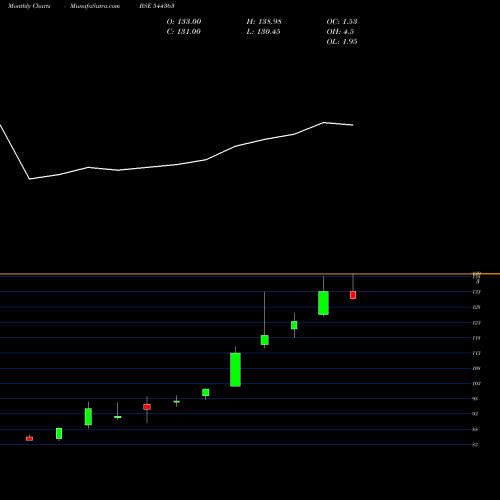Click the red candle near the 93 level
Viewport: 500px width, 500px height.
coord(147,407)
